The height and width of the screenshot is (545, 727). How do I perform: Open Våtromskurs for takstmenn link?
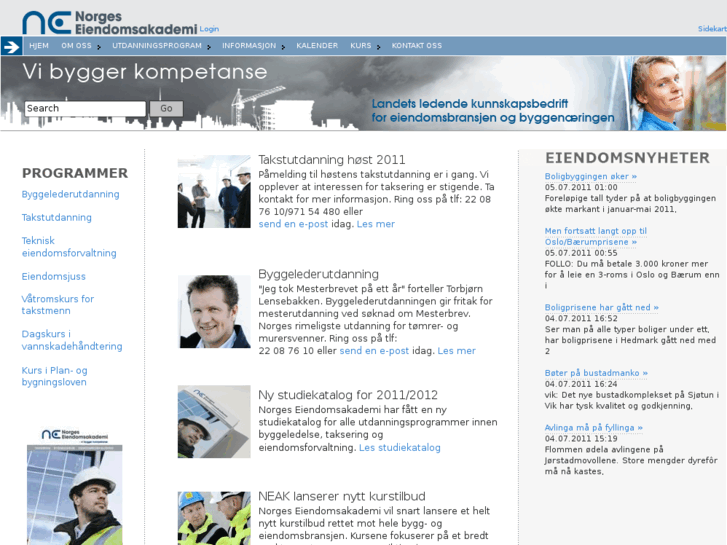pos(57,305)
